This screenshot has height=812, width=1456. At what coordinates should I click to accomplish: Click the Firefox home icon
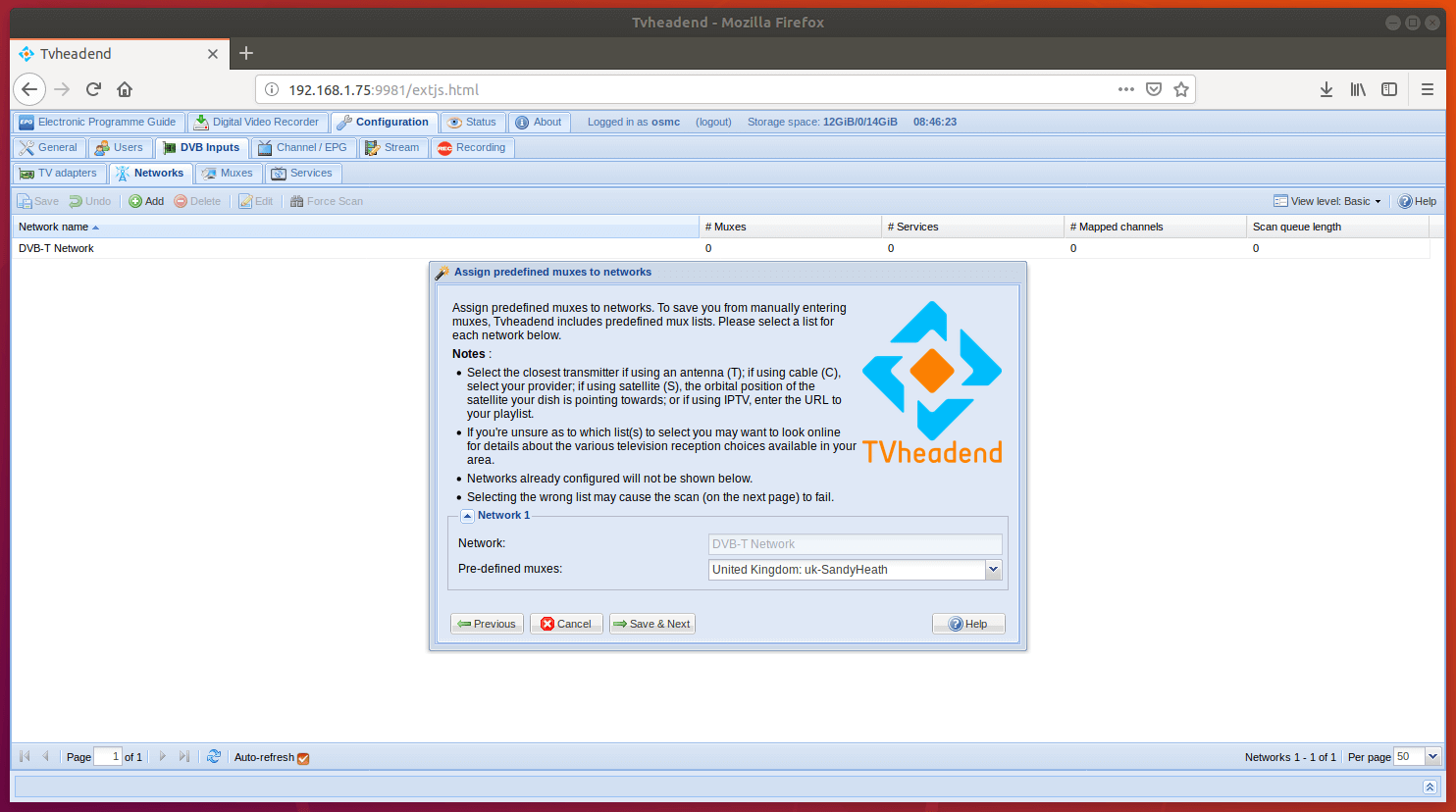coord(125,89)
